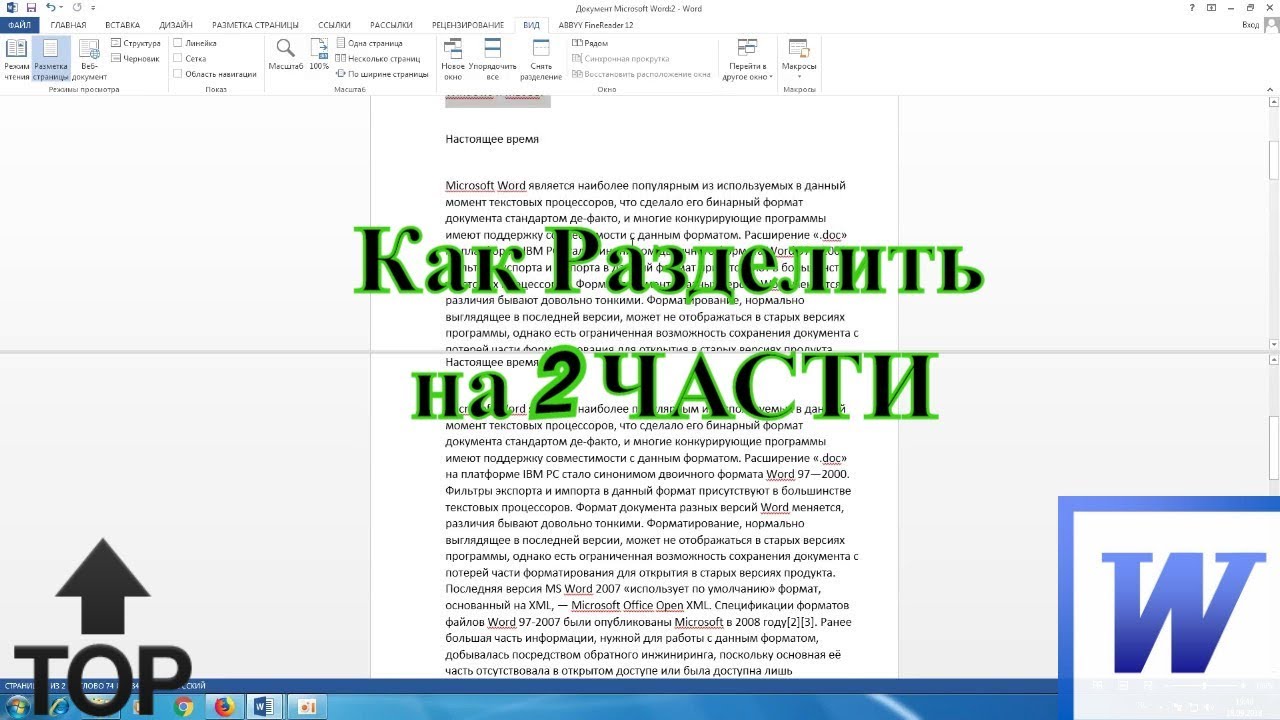Click Упорядочить все windows button
1280x720 pixels.
493,60
